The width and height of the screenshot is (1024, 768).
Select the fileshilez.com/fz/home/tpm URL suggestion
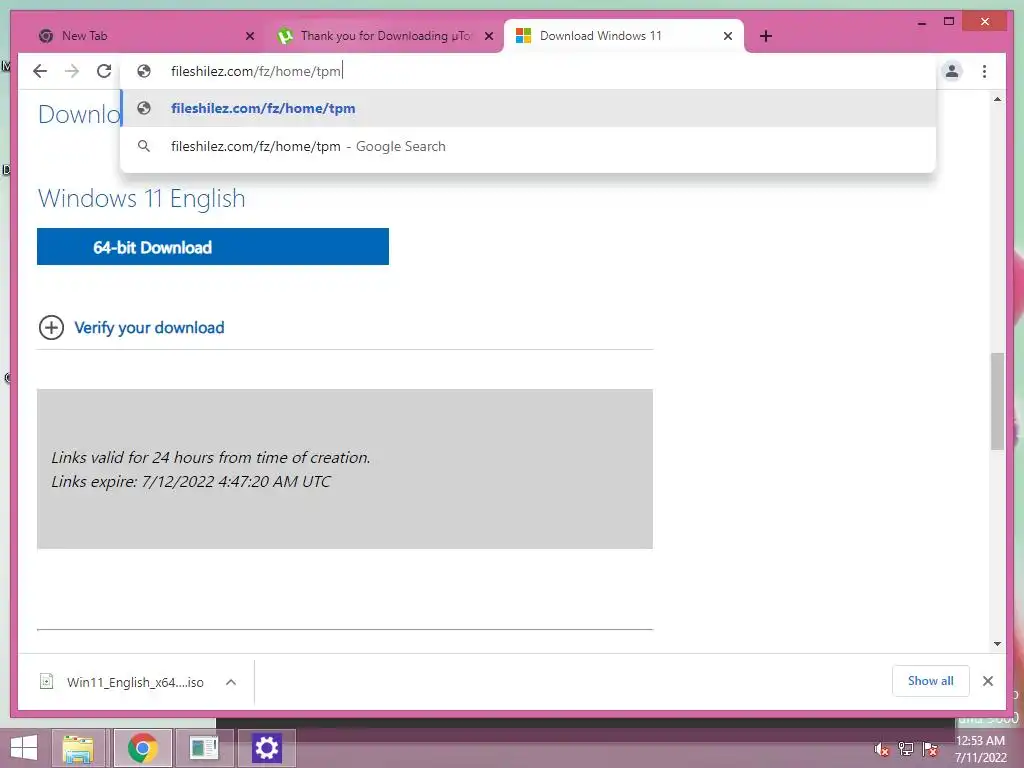tap(528, 108)
